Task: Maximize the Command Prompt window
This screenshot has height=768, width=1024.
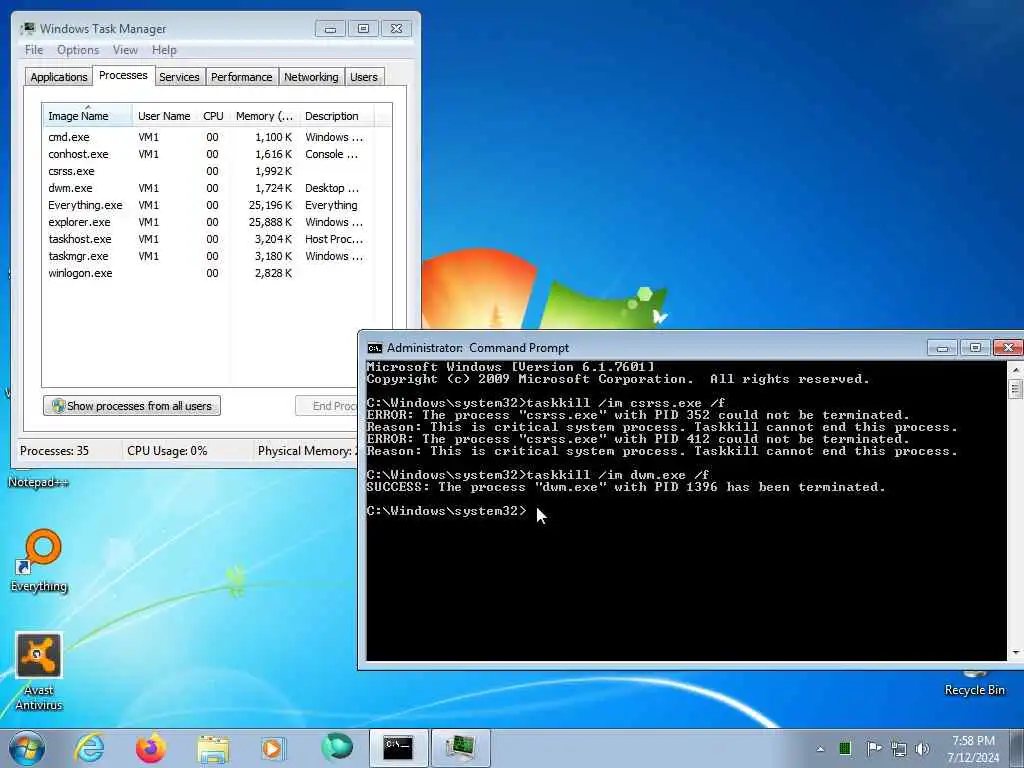Action: click(975, 348)
